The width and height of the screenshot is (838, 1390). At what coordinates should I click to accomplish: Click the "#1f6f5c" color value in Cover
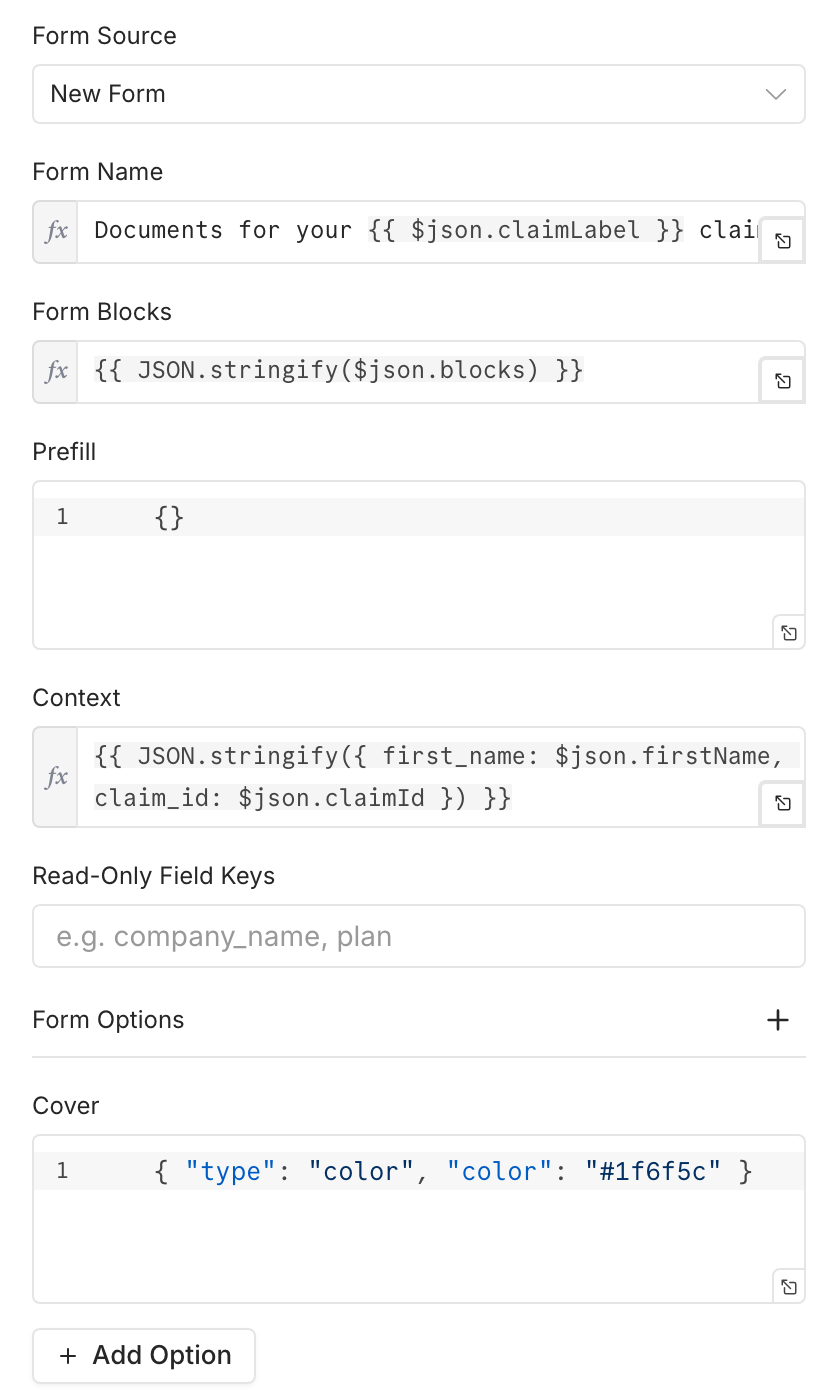click(654, 1171)
